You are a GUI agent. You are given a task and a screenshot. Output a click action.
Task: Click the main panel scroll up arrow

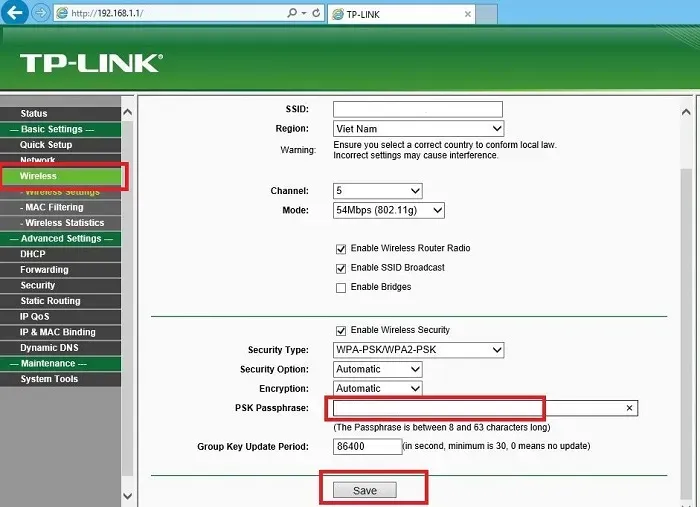[x=686, y=112]
